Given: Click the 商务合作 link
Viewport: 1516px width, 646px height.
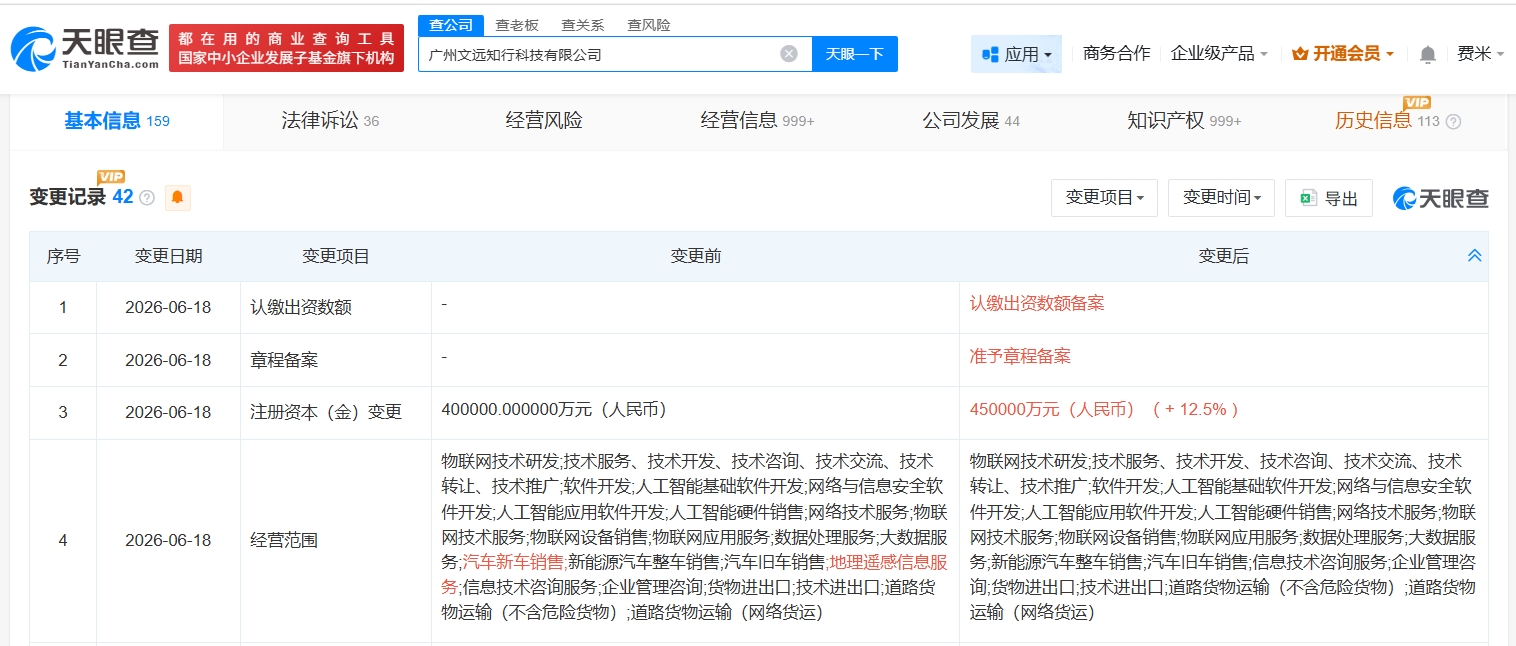Looking at the screenshot, I should (x=1116, y=54).
